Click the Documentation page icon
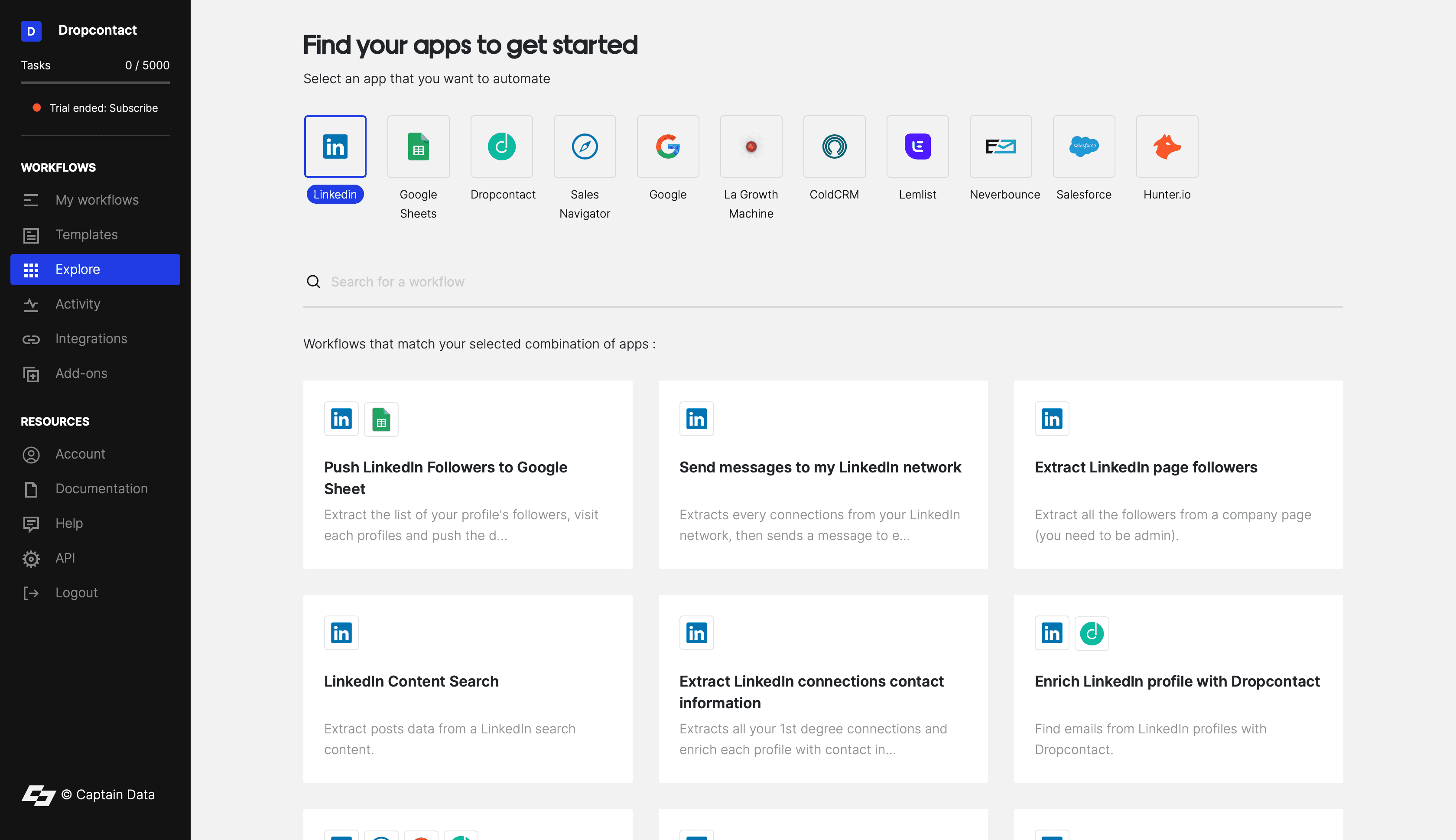This screenshot has height=840, width=1456. pyautogui.click(x=31, y=489)
